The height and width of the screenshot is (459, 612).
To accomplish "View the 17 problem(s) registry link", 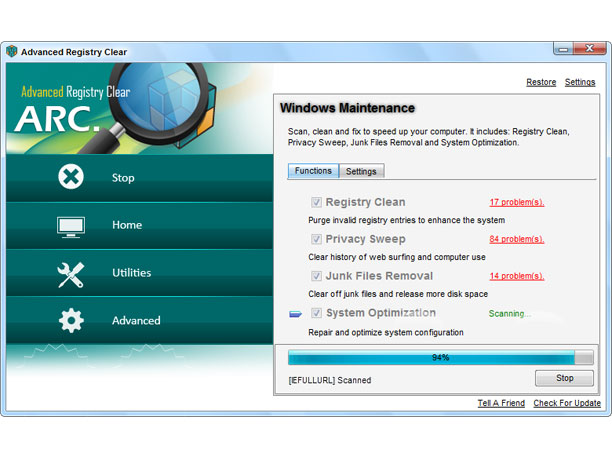I will [517, 202].
